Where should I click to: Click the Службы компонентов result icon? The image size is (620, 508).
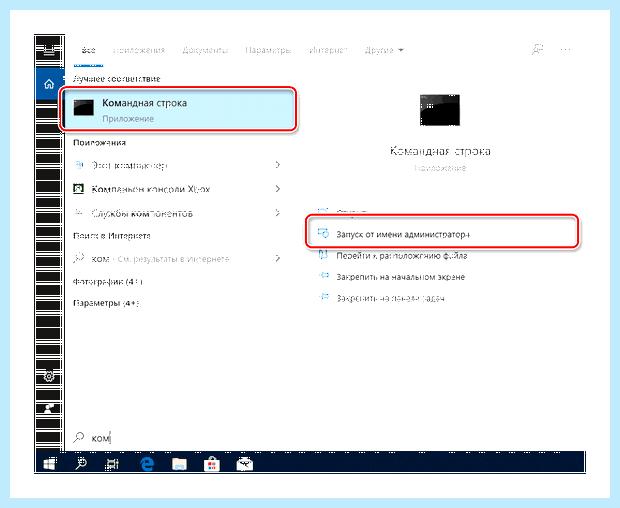(x=79, y=213)
